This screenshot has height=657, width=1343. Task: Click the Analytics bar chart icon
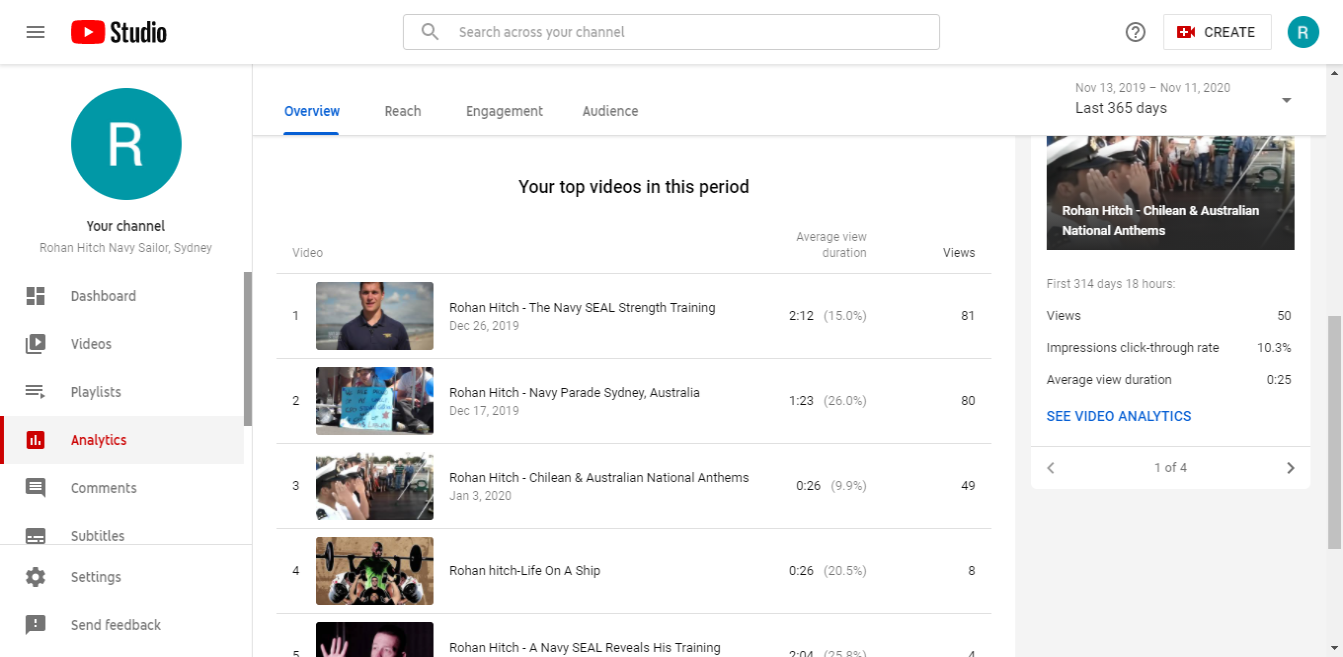point(36,440)
